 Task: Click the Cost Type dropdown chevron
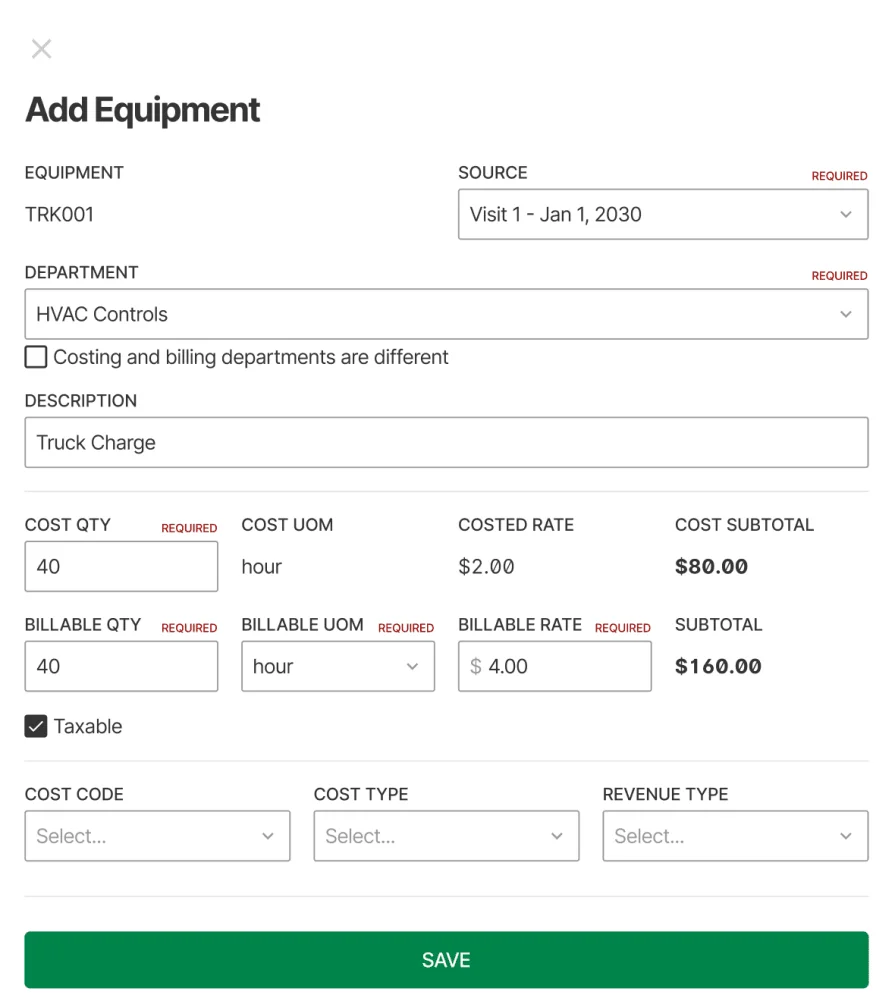coord(558,835)
